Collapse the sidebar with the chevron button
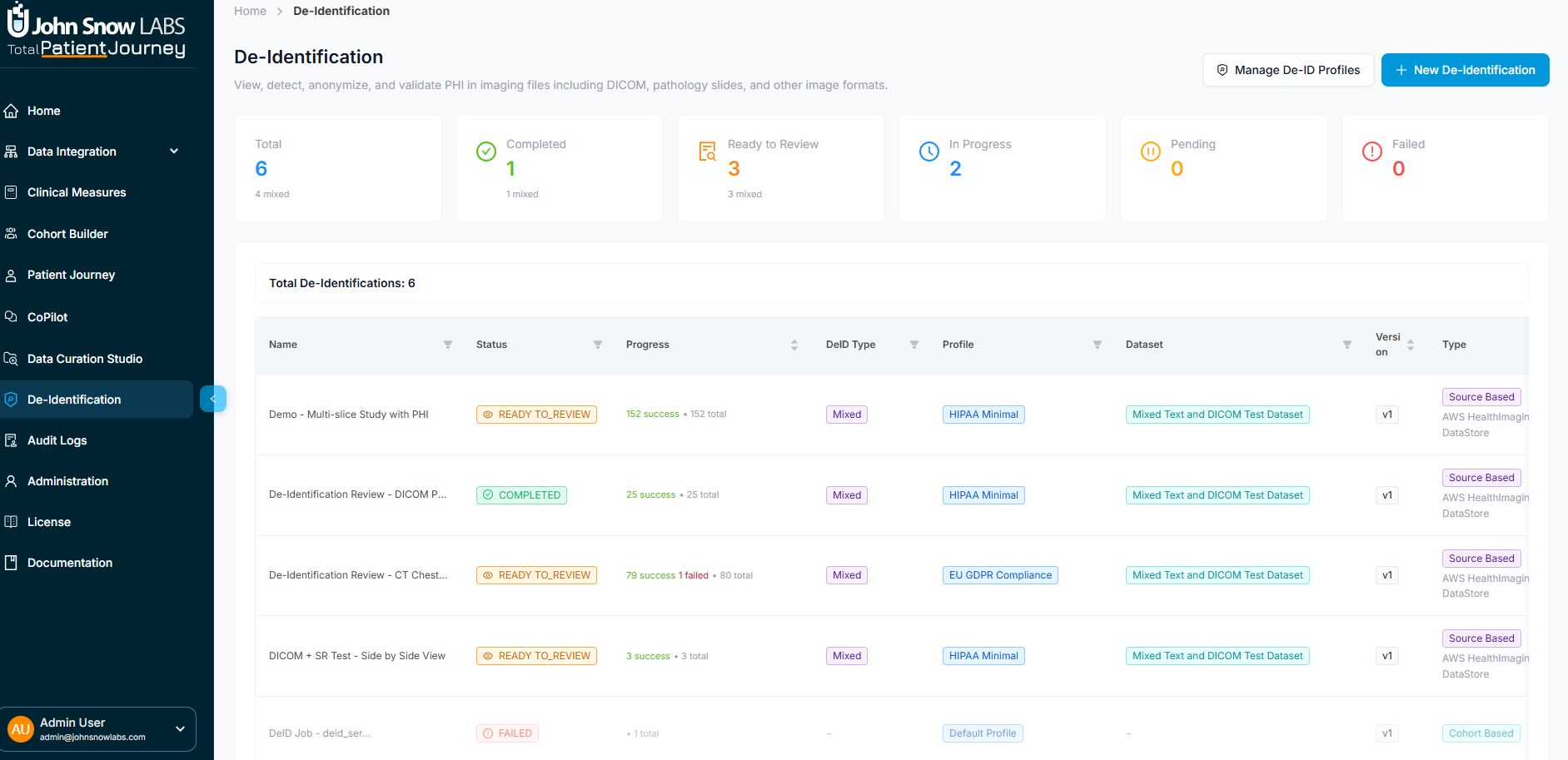Screen dimensions: 1568x760 (x=213, y=399)
